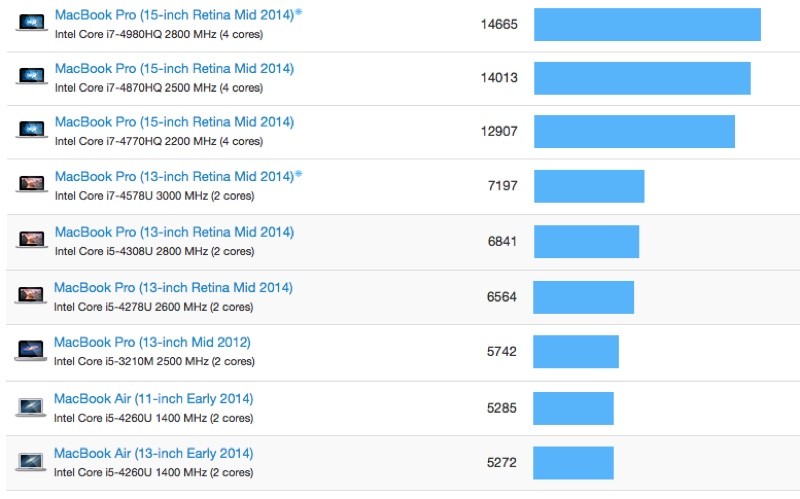Click the score bar for 12907
Image resolution: width=800 pixels, height=499 pixels.
634,132
